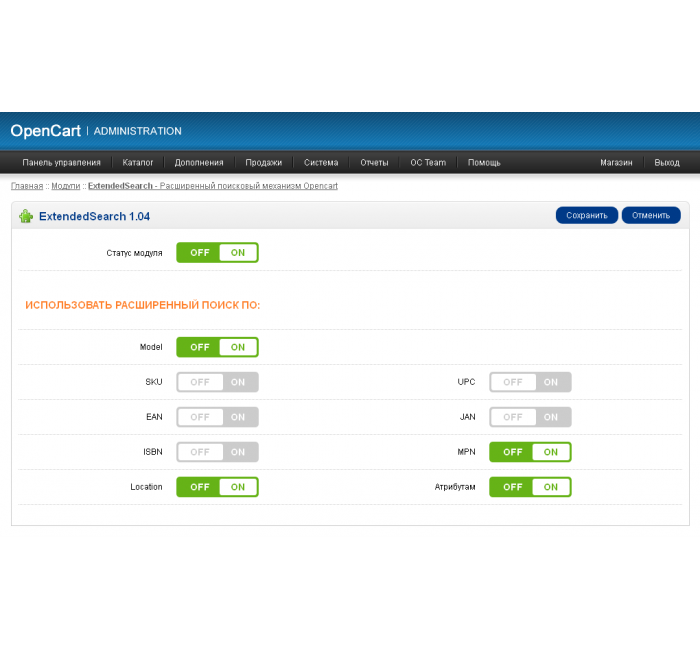Toggle the Атрибутам search switch

pos(530,487)
